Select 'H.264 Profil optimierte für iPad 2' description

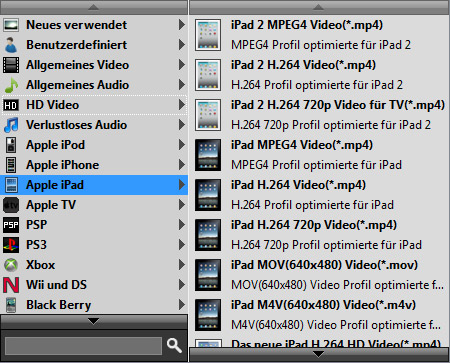[317, 85]
